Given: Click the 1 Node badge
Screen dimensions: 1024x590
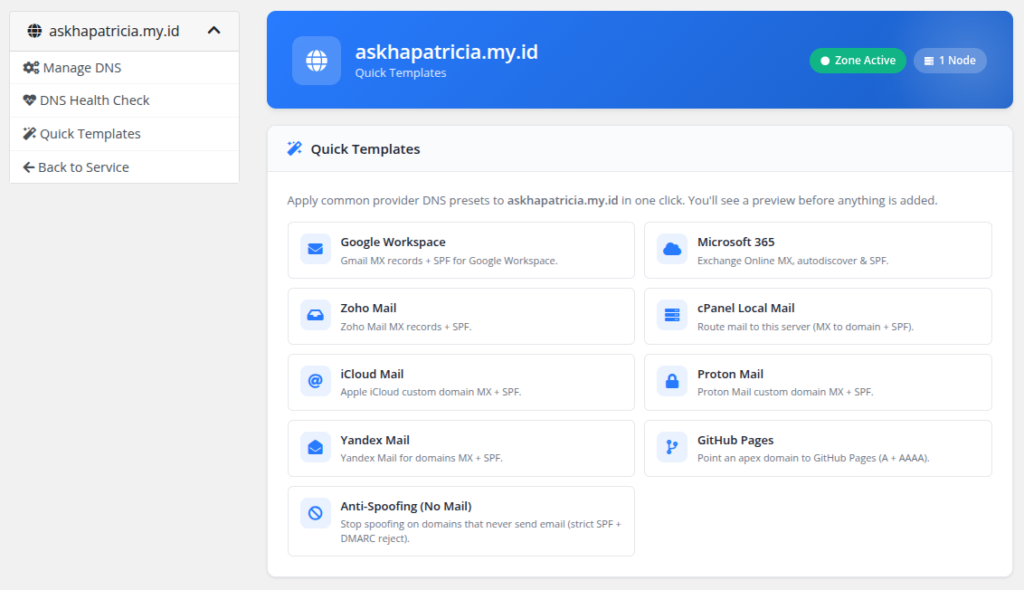Looking at the screenshot, I should point(950,60).
